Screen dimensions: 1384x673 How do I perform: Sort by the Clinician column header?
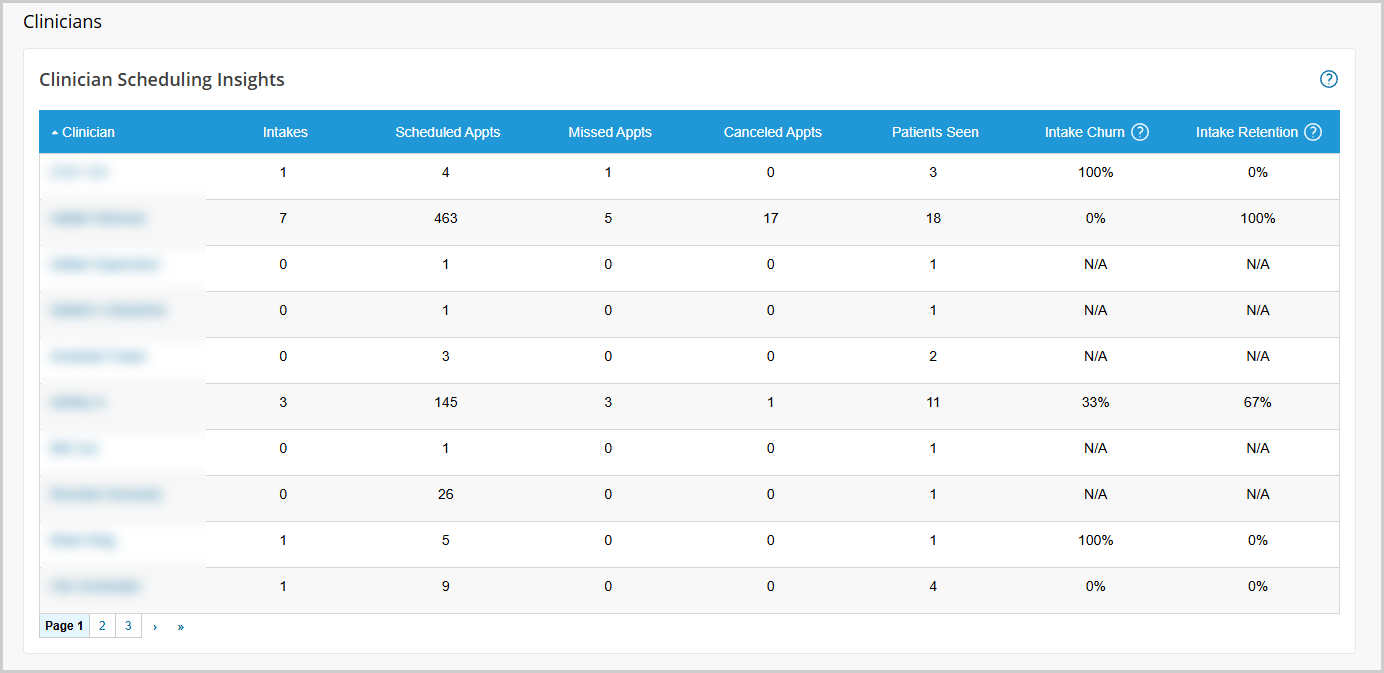[x=88, y=132]
